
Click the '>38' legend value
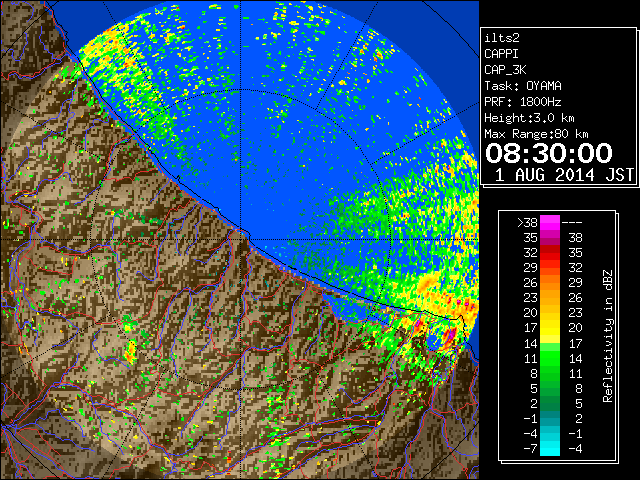click(x=527, y=222)
